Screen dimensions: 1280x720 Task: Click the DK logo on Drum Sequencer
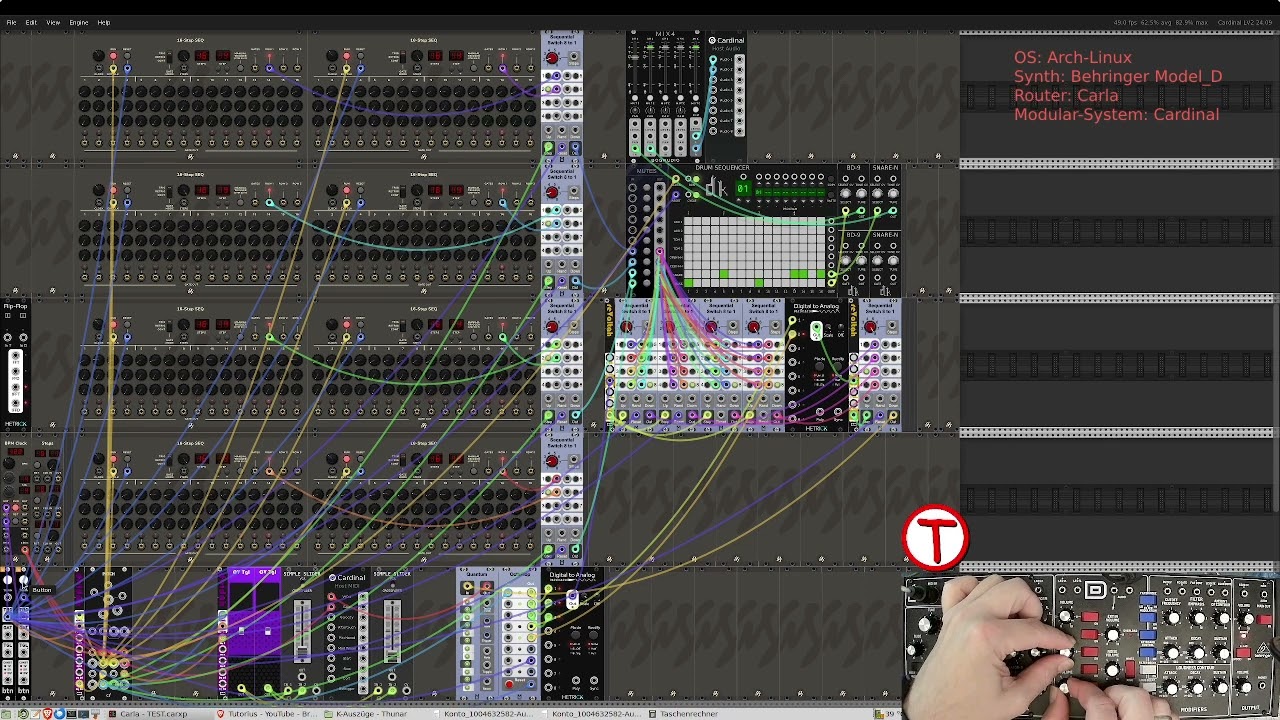715,187
